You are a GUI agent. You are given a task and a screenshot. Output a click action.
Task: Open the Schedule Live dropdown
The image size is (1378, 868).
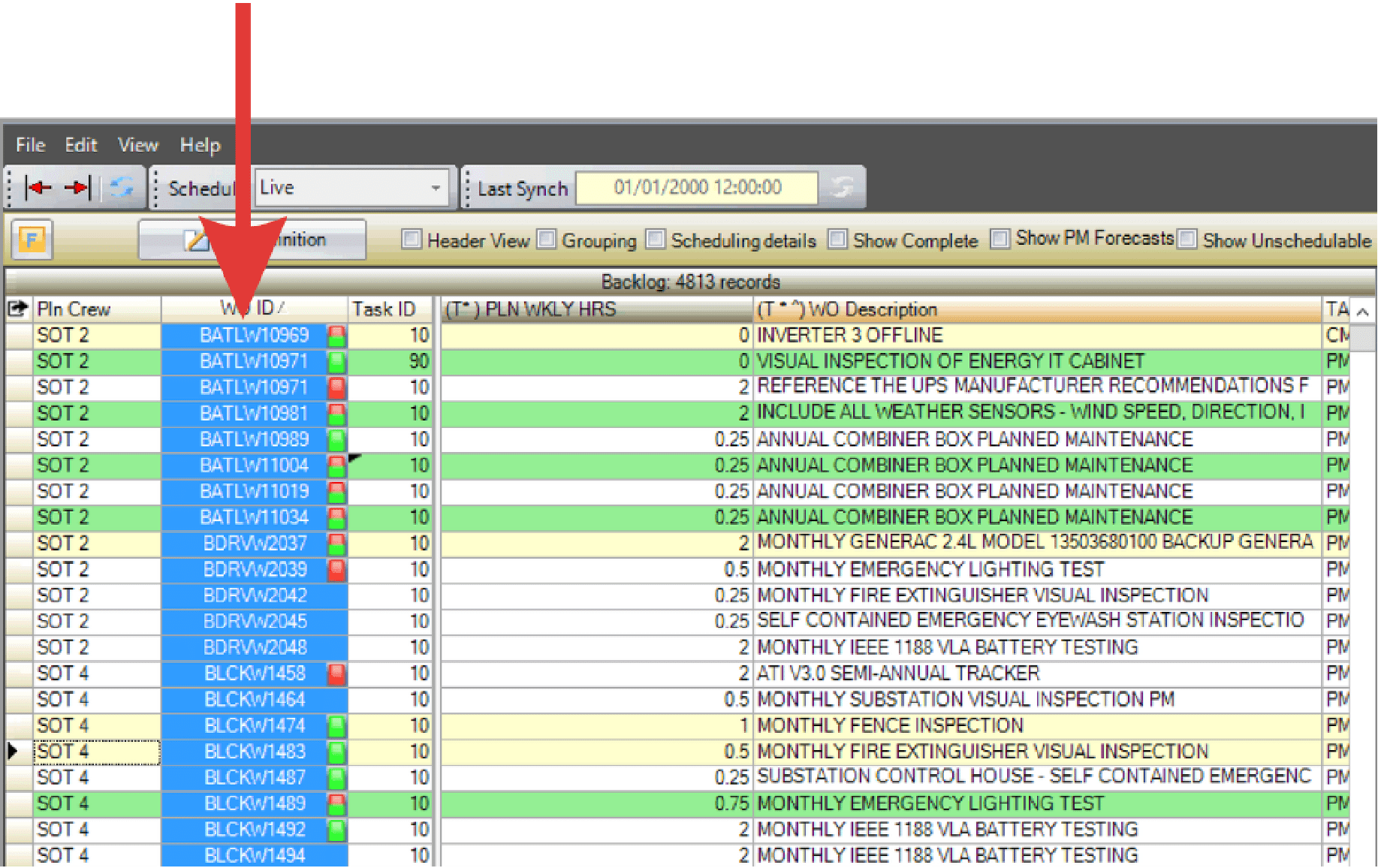[435, 188]
